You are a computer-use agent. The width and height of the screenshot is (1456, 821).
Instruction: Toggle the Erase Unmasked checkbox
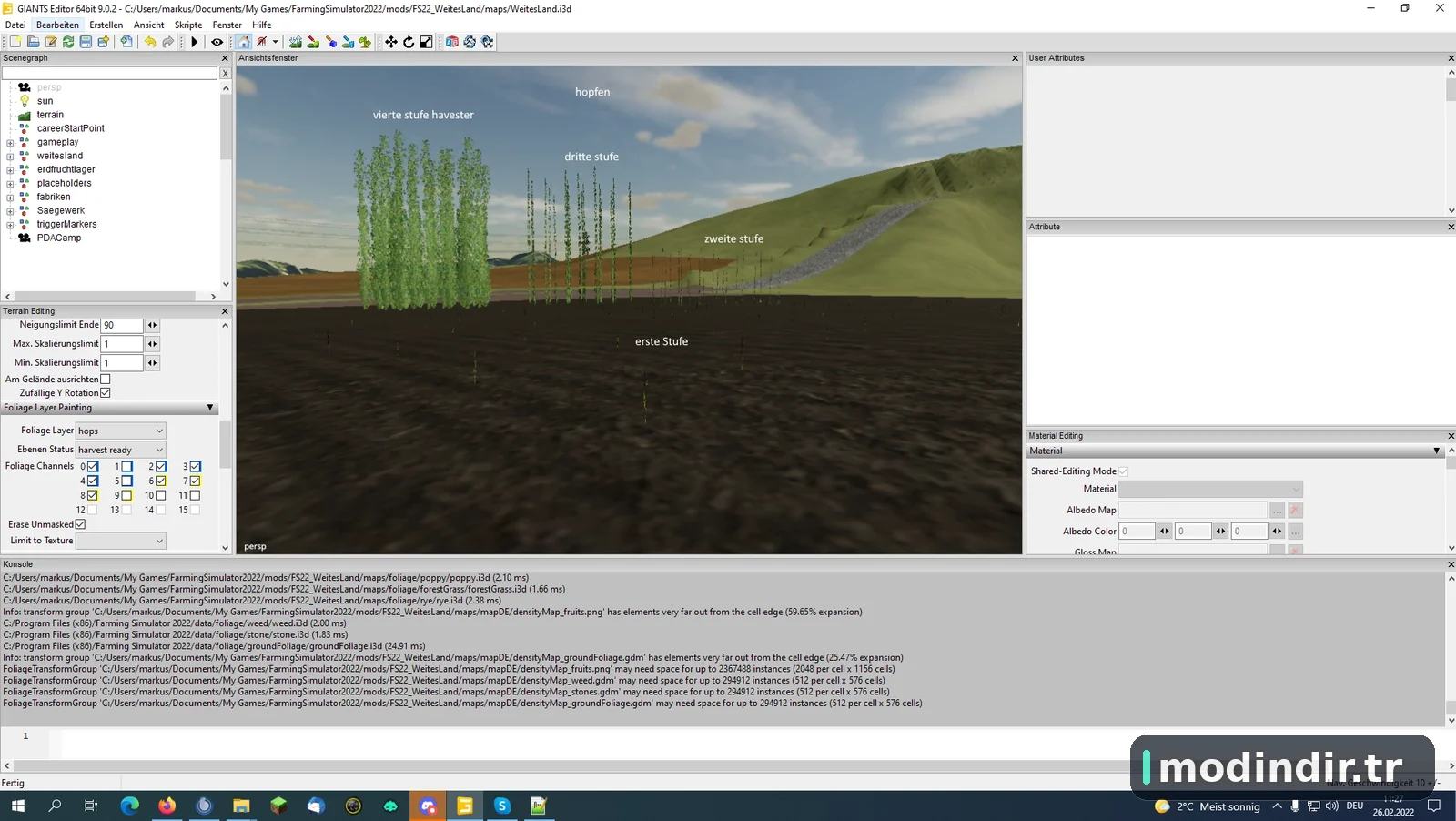(x=81, y=524)
